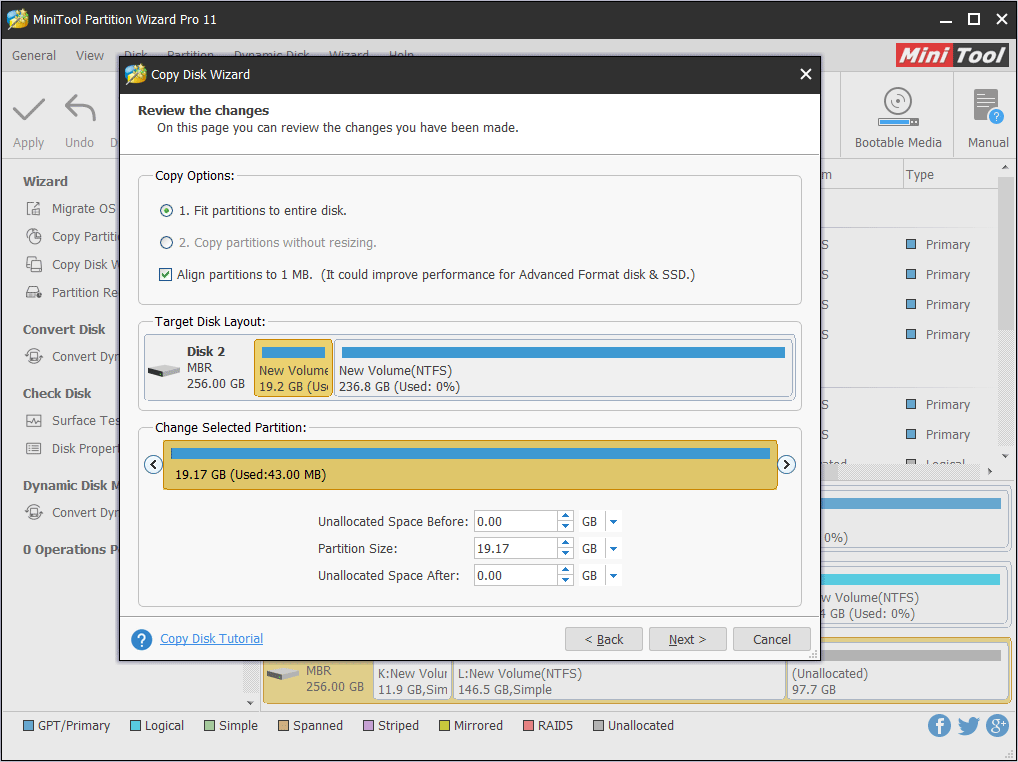Image resolution: width=1018 pixels, height=762 pixels.
Task: Click the Next button
Action: (x=687, y=639)
